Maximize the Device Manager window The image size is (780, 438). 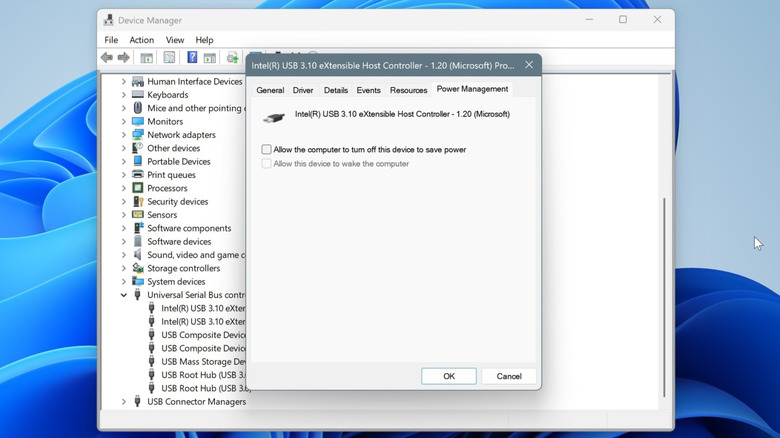pyautogui.click(x=623, y=19)
